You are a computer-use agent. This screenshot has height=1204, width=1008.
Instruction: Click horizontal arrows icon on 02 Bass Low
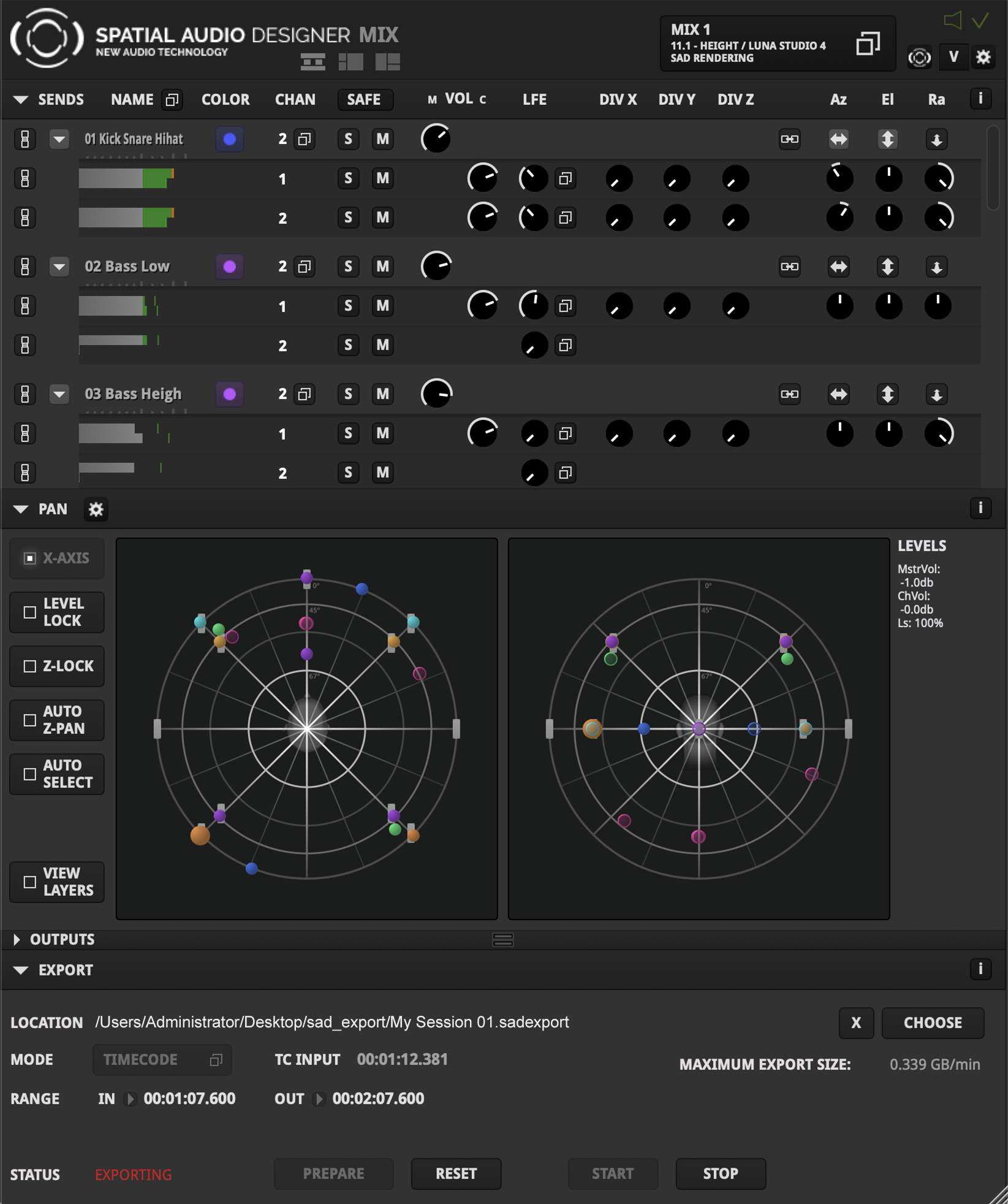pos(838,267)
